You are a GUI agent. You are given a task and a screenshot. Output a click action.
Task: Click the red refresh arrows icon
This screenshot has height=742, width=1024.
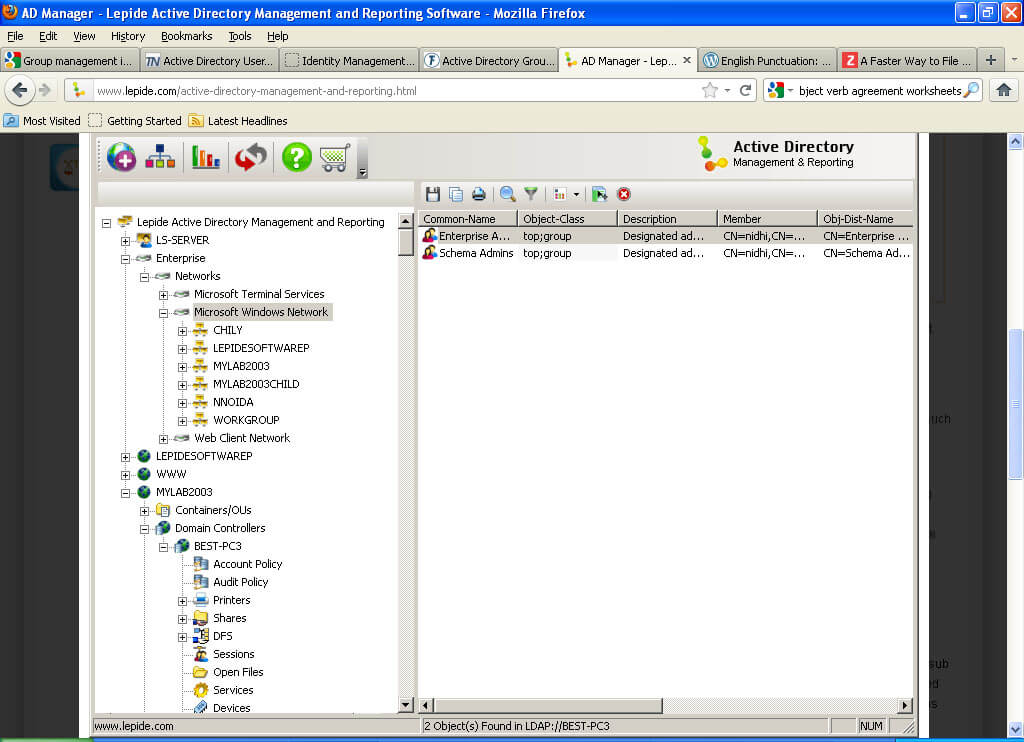click(x=251, y=157)
